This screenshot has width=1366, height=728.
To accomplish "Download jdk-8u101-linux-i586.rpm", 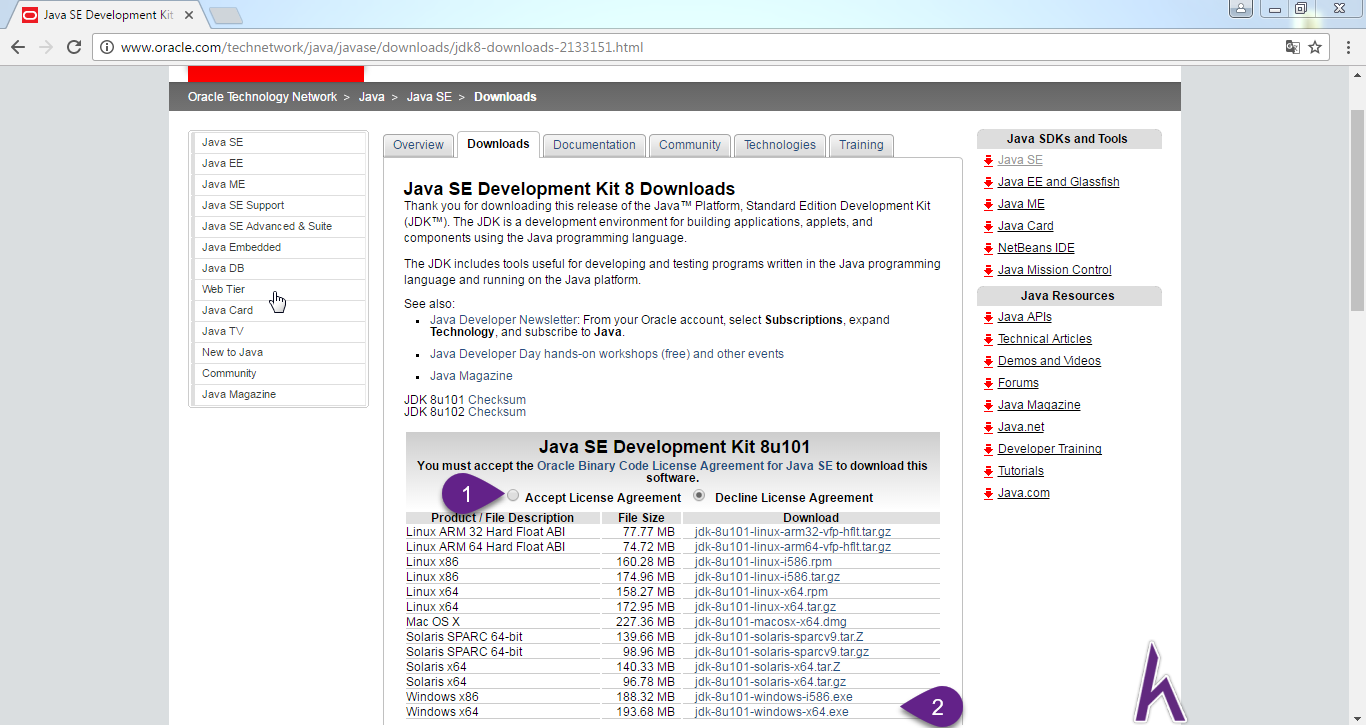I will click(763, 562).
